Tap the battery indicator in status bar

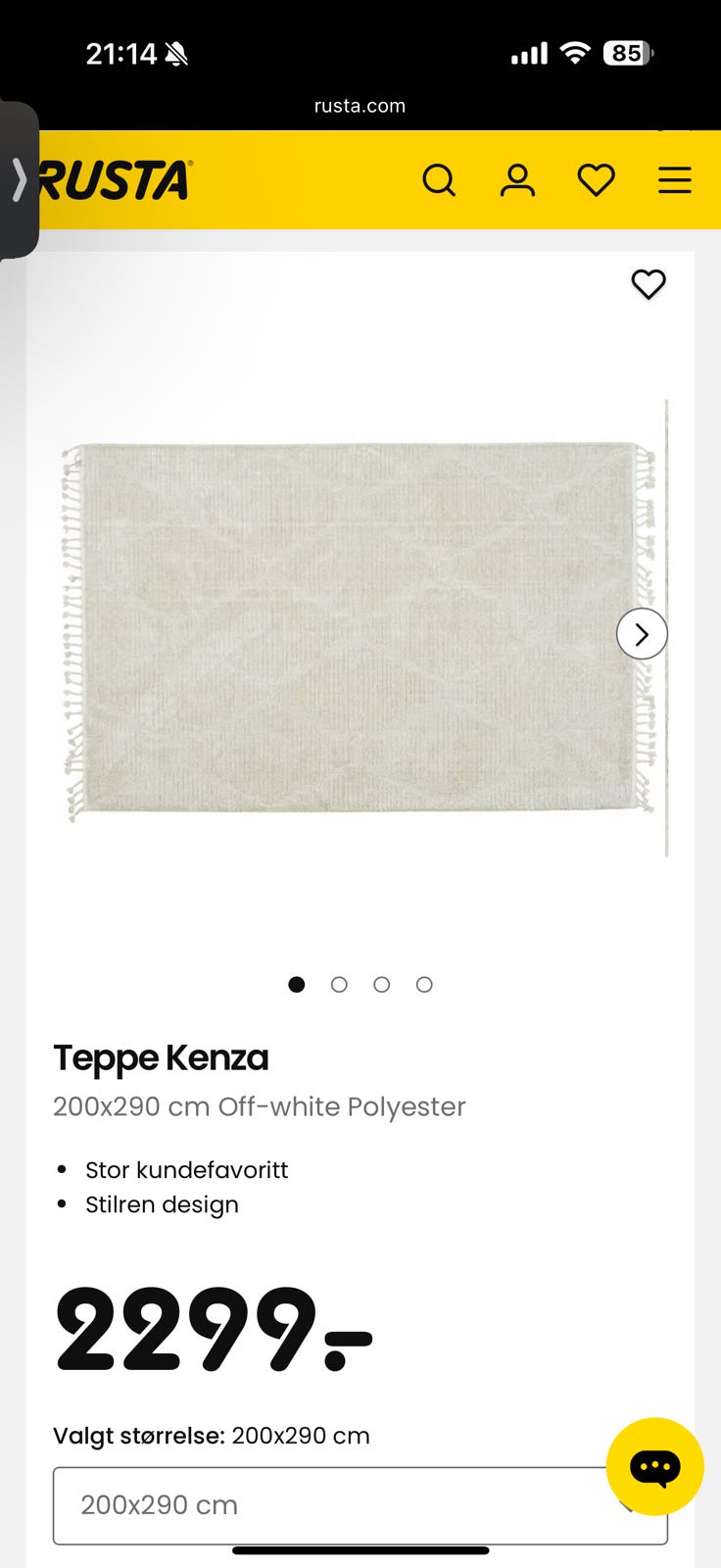tap(628, 53)
